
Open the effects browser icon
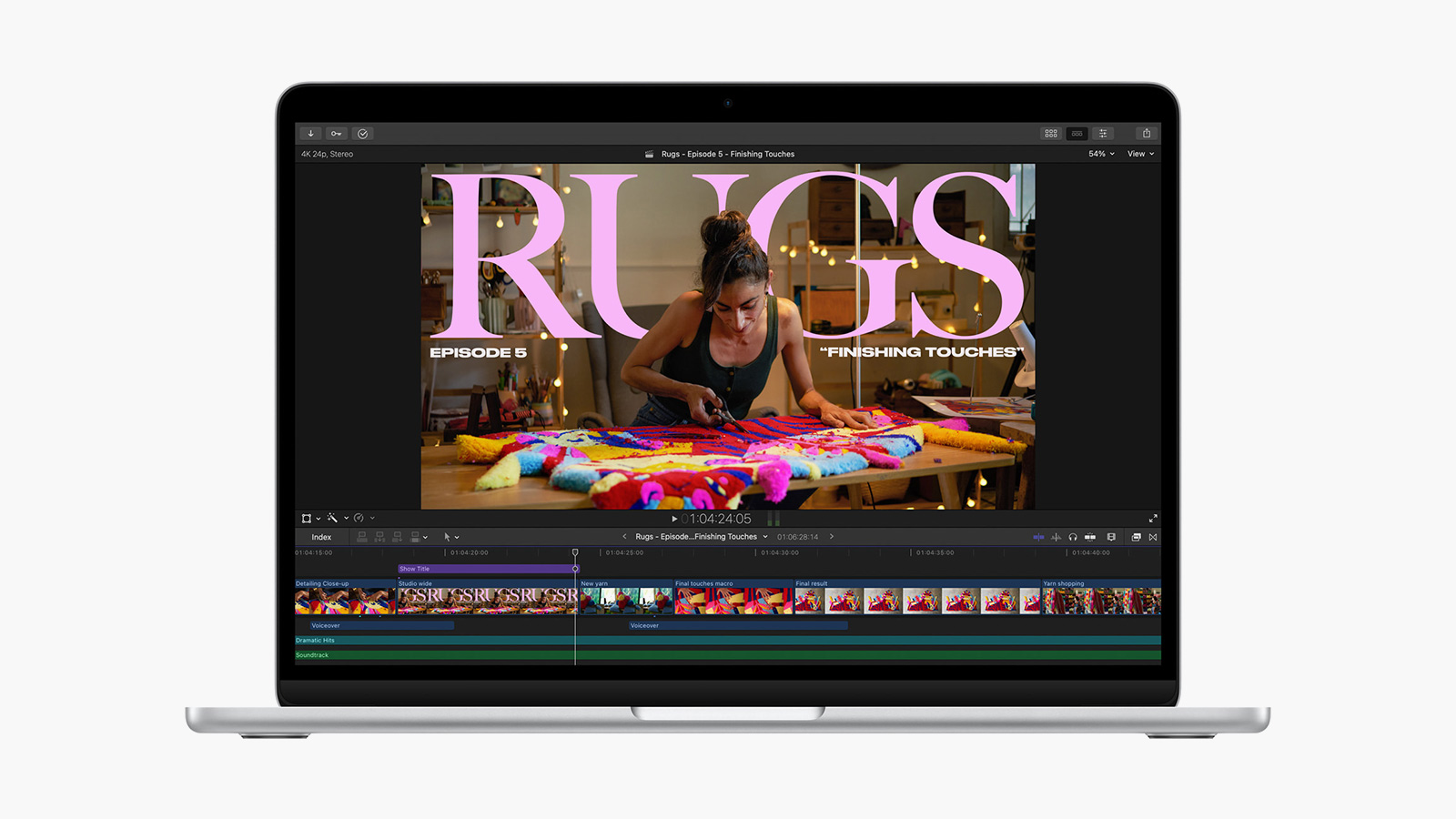pyautogui.click(x=1136, y=537)
